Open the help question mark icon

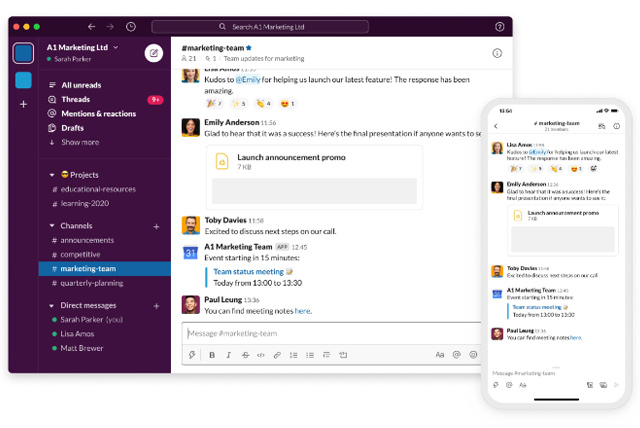(x=499, y=27)
